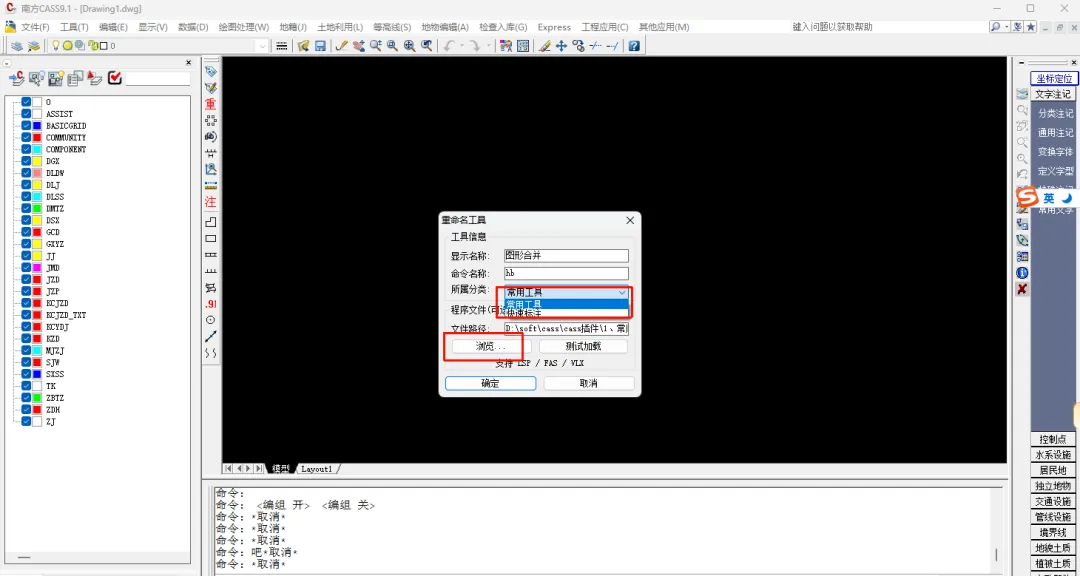Viewport: 1080px width, 576px height.
Task: Open the Undo history dropdown arrow
Action: coord(460,46)
